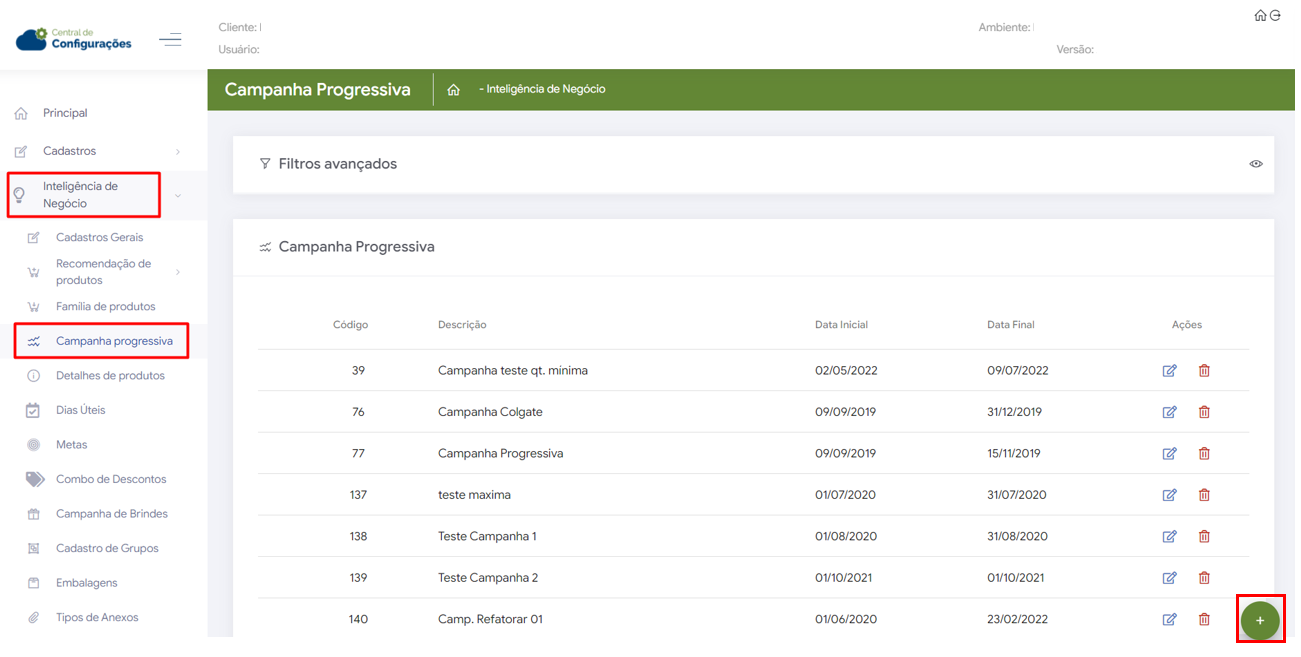
Task: Edit the Campanha Colgate row
Action: 1169,412
